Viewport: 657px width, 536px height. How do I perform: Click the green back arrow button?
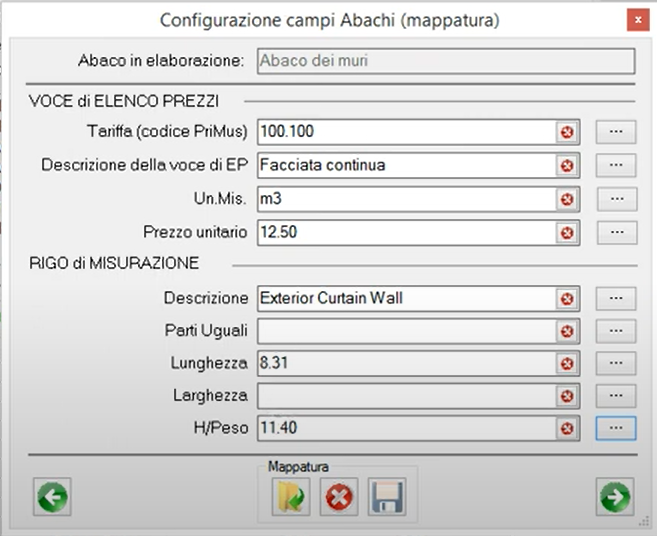pyautogui.click(x=53, y=495)
